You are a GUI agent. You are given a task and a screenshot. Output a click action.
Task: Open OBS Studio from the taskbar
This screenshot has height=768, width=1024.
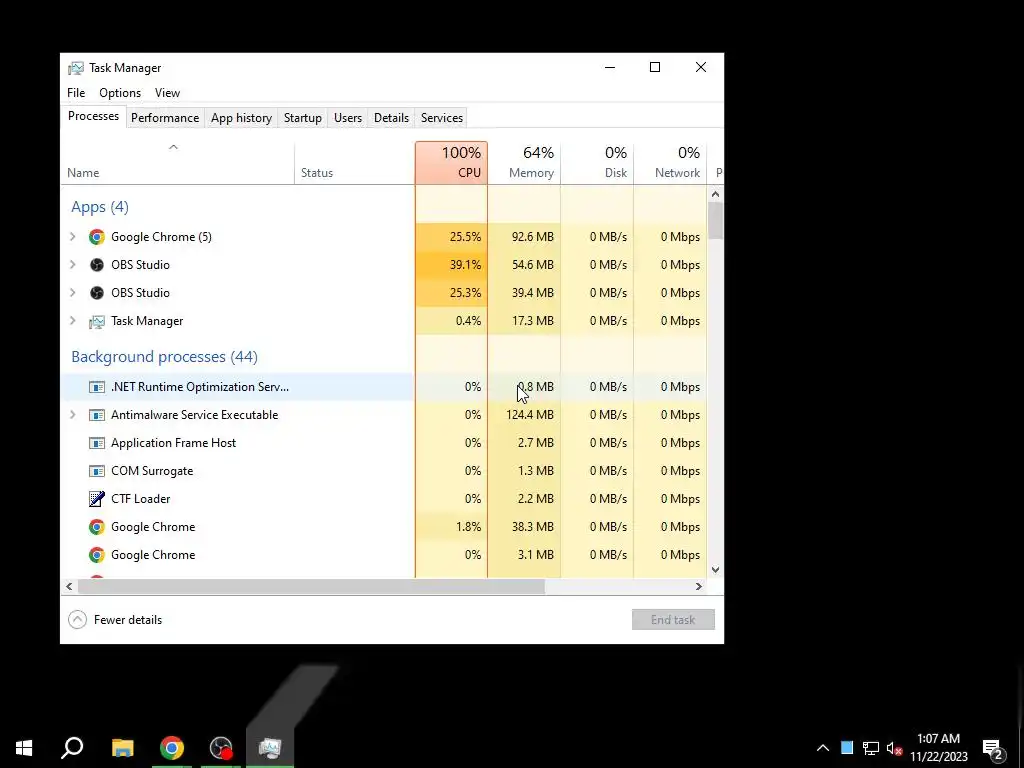[221, 748]
